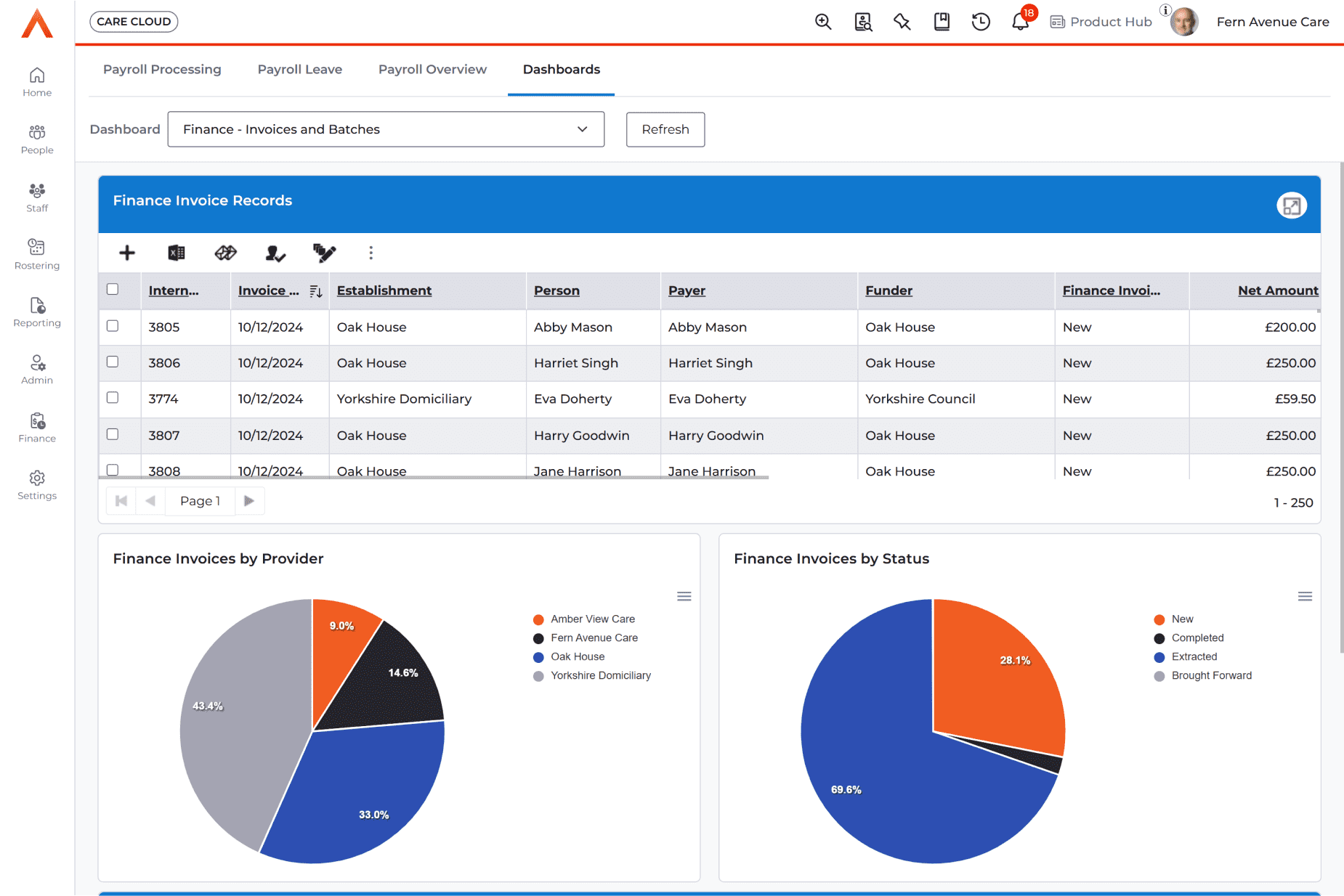Viewport: 1344px width, 896px height.
Task: Switch to the Payroll Overview tab
Action: tap(432, 69)
